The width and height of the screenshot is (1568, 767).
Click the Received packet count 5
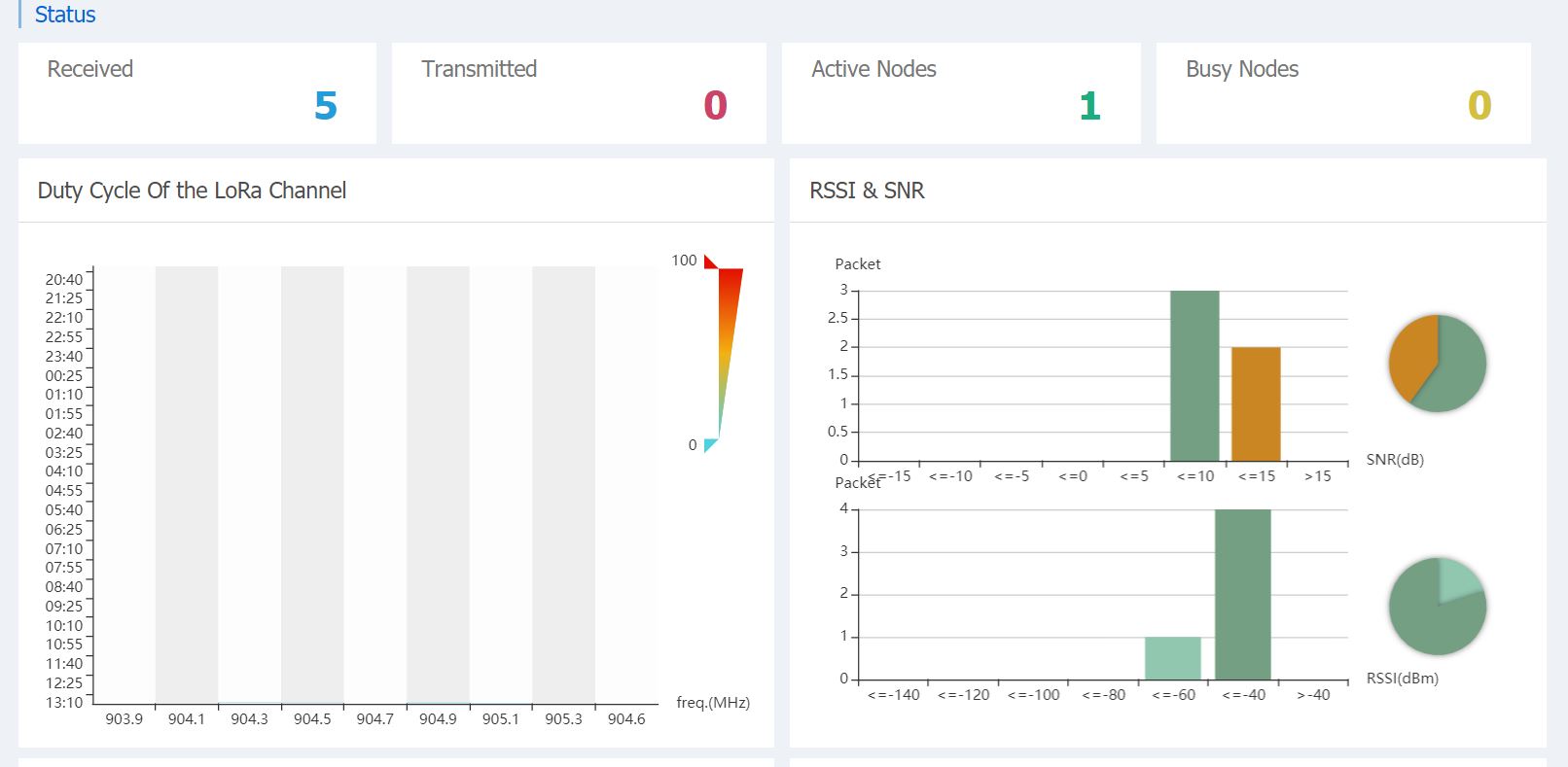326,105
